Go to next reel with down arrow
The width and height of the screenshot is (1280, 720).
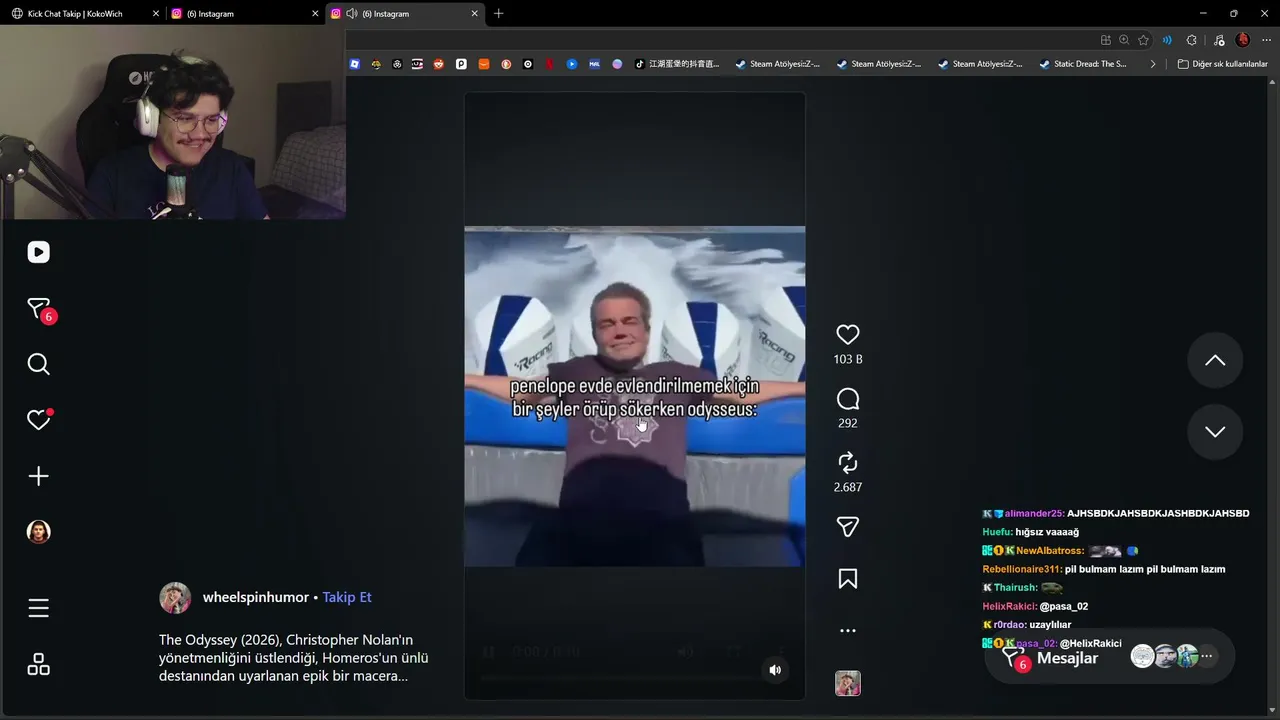1215,432
